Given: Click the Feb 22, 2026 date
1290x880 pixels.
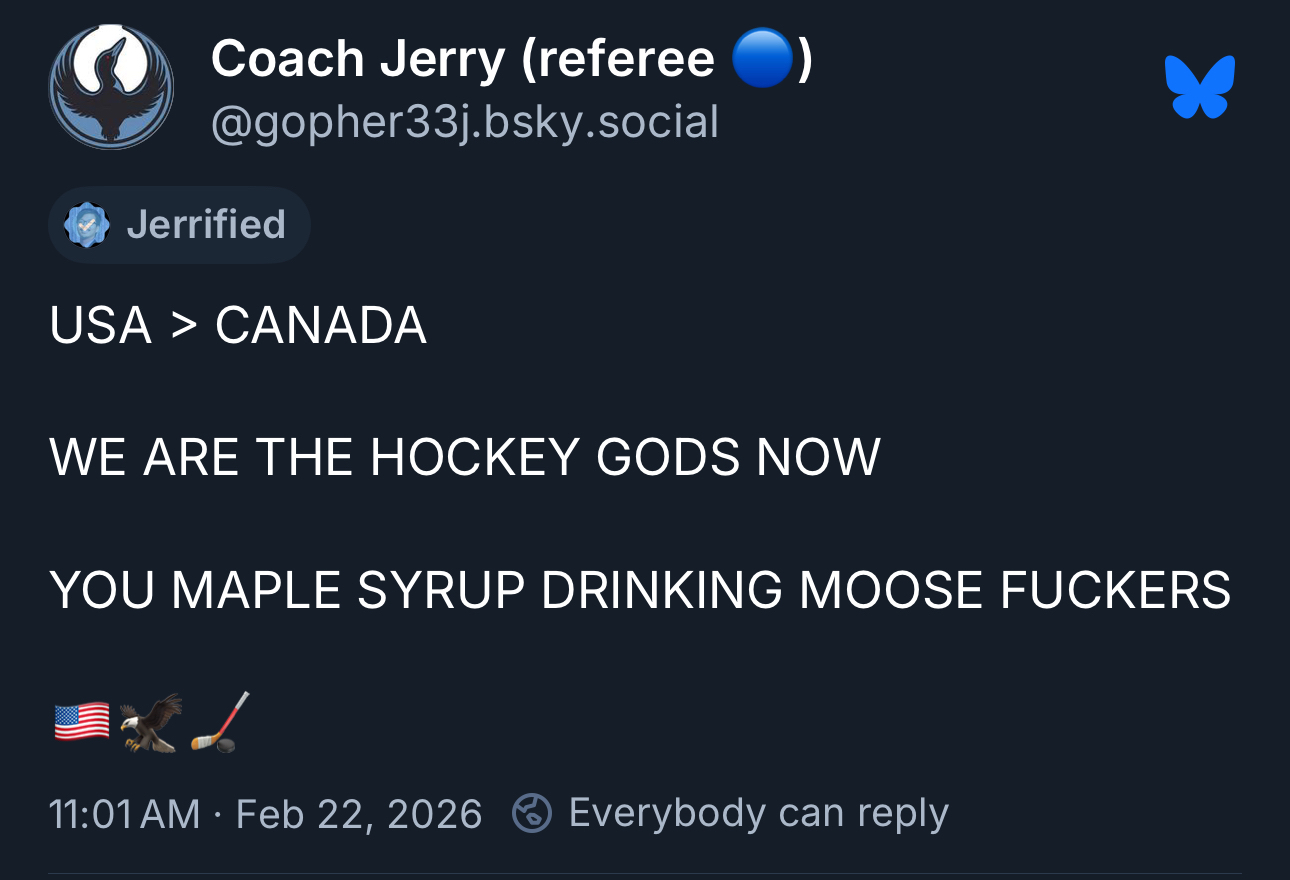Looking at the screenshot, I should [359, 813].
